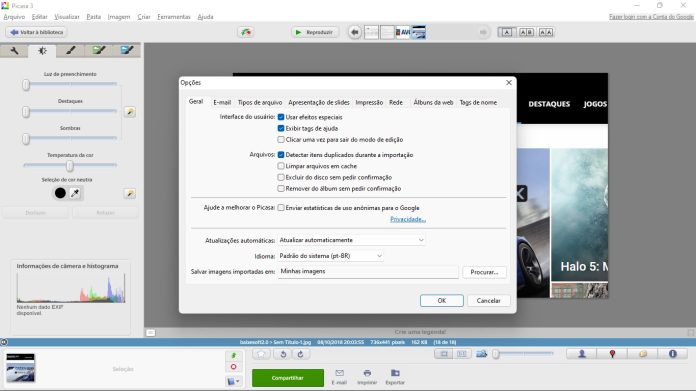The height and width of the screenshot is (391, 696).
Task: Adjust the Temperatura da cor slider handle
Action: (70, 166)
